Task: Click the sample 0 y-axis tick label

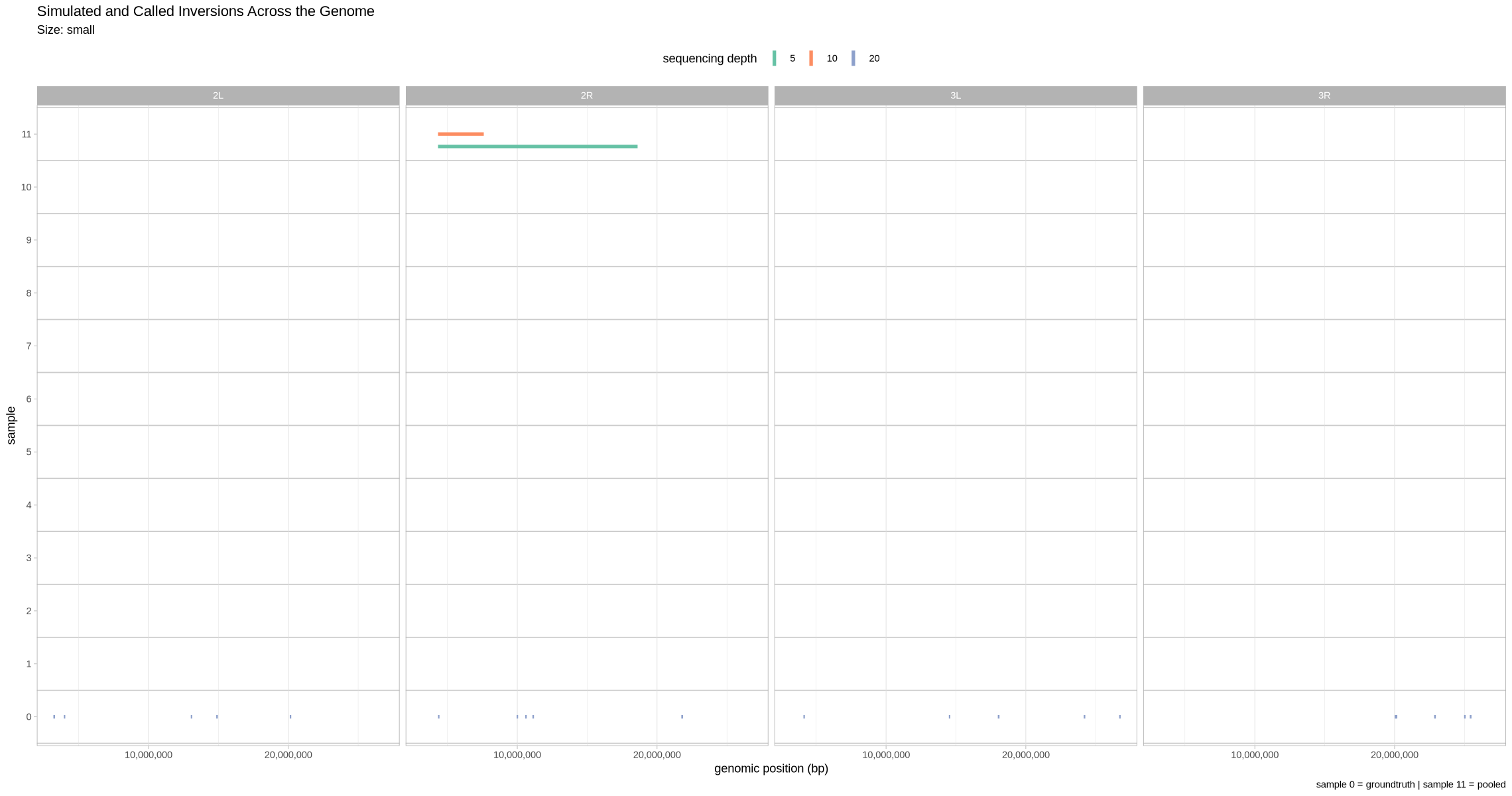Action: click(29, 716)
